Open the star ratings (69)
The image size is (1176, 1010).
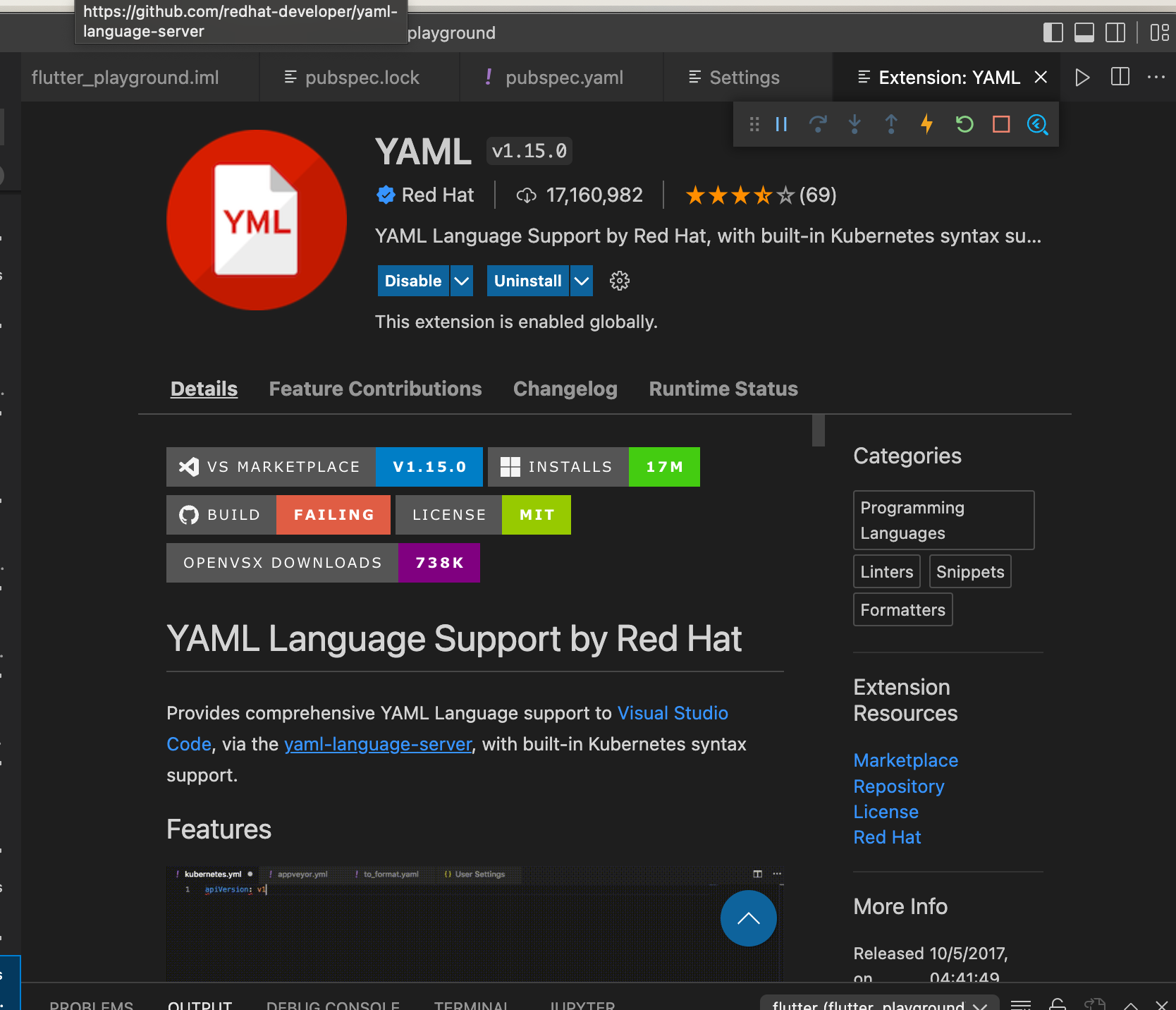pos(761,195)
